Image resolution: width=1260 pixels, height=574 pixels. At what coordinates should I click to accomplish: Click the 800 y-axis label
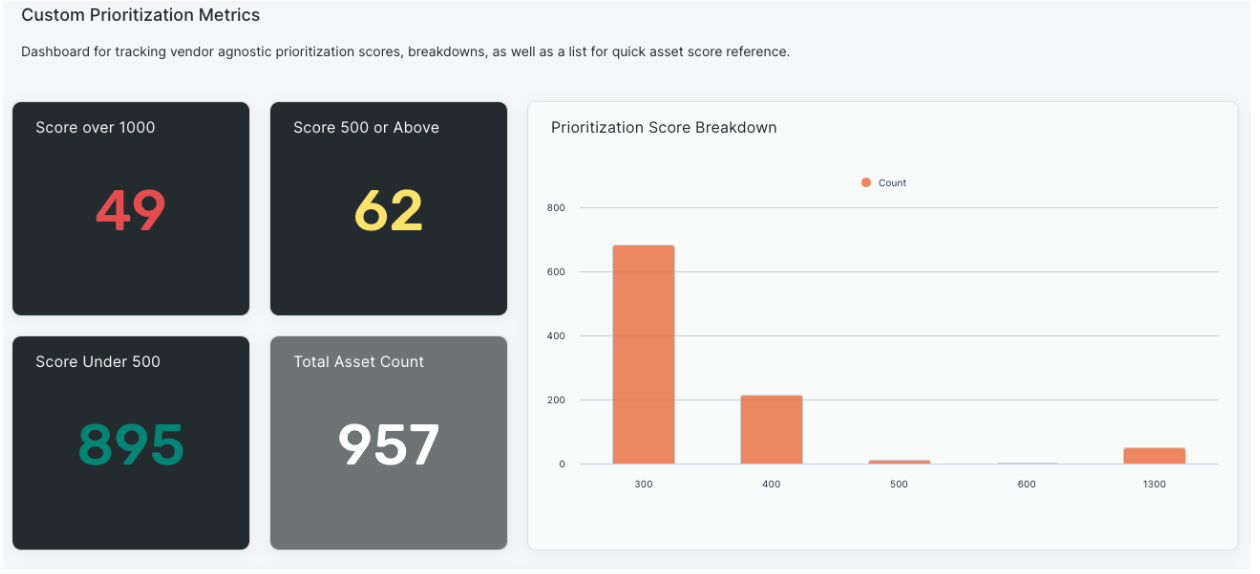coord(556,208)
